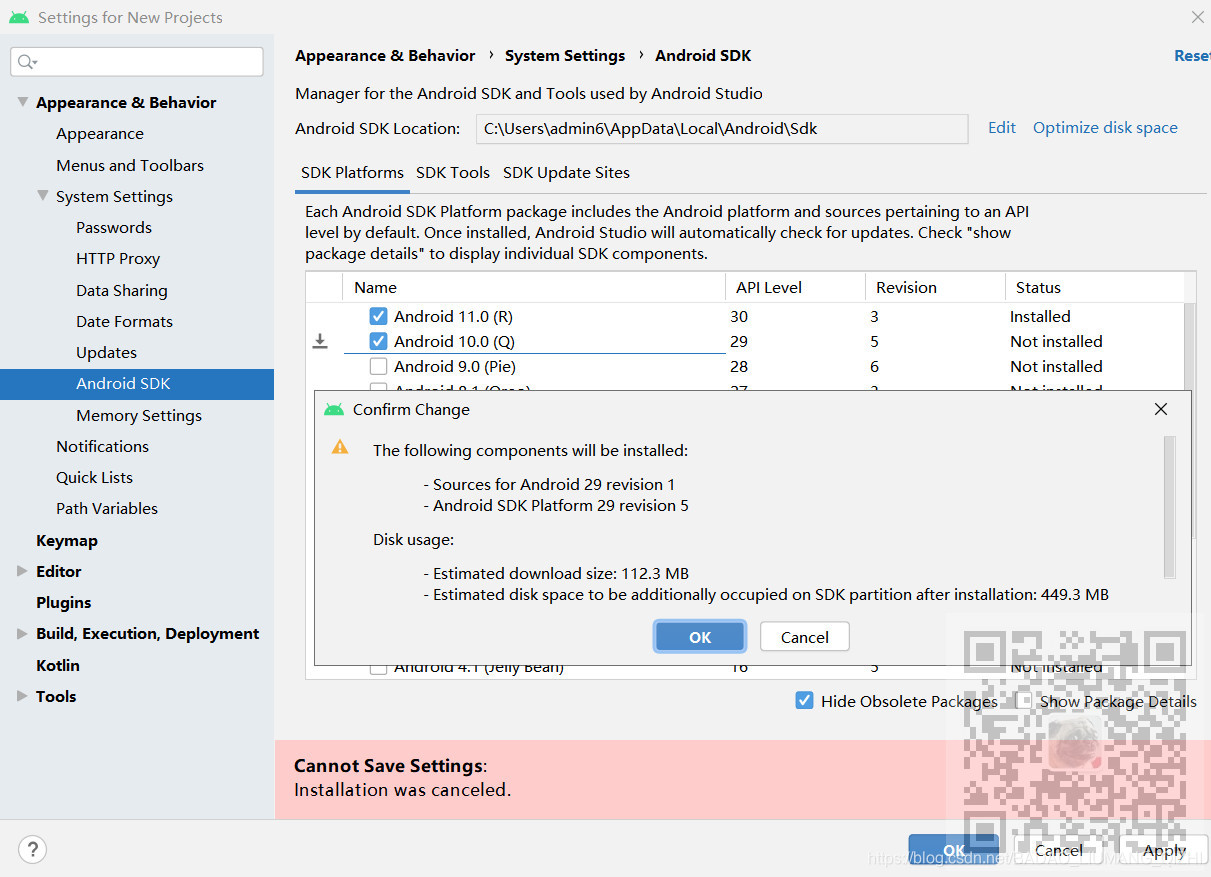Switch to the SDK Platforms tab

(x=352, y=172)
